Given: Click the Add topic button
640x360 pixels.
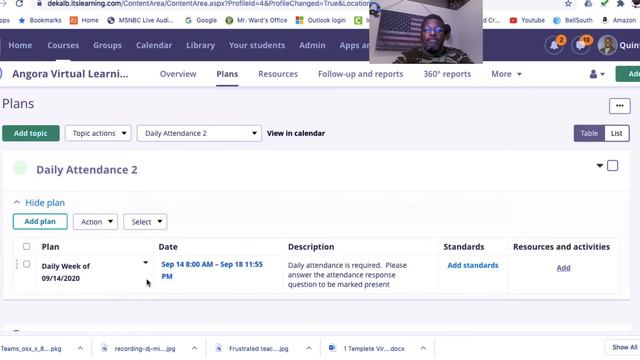Looking at the screenshot, I should tap(31, 133).
